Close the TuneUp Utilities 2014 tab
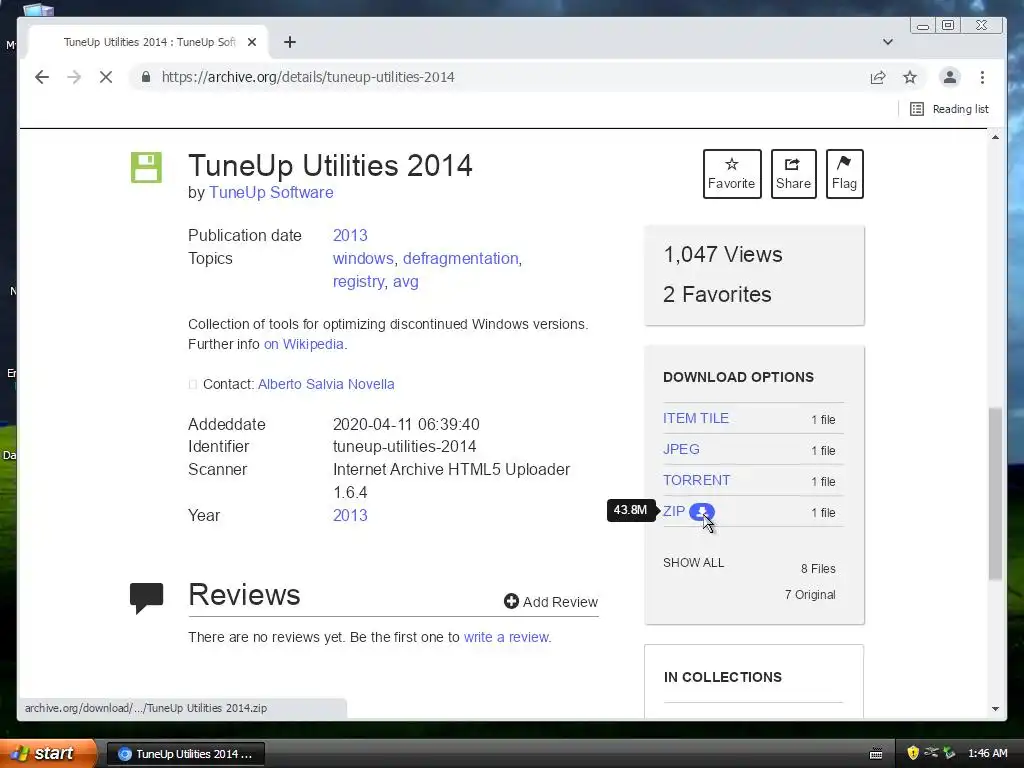1024x768 pixels. pyautogui.click(x=252, y=42)
